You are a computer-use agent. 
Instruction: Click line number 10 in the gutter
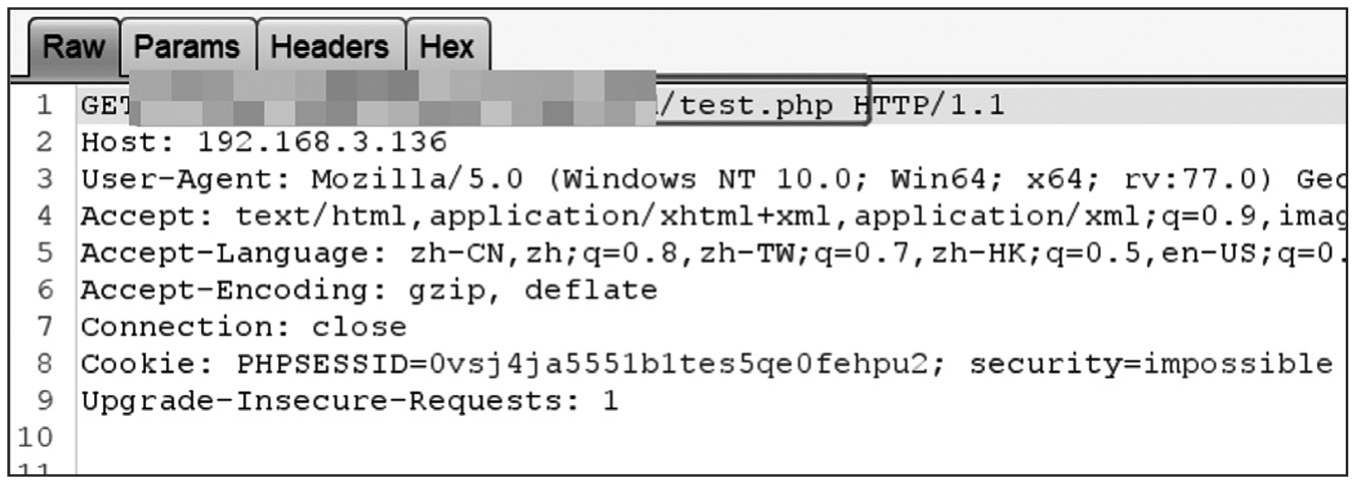click(36, 438)
